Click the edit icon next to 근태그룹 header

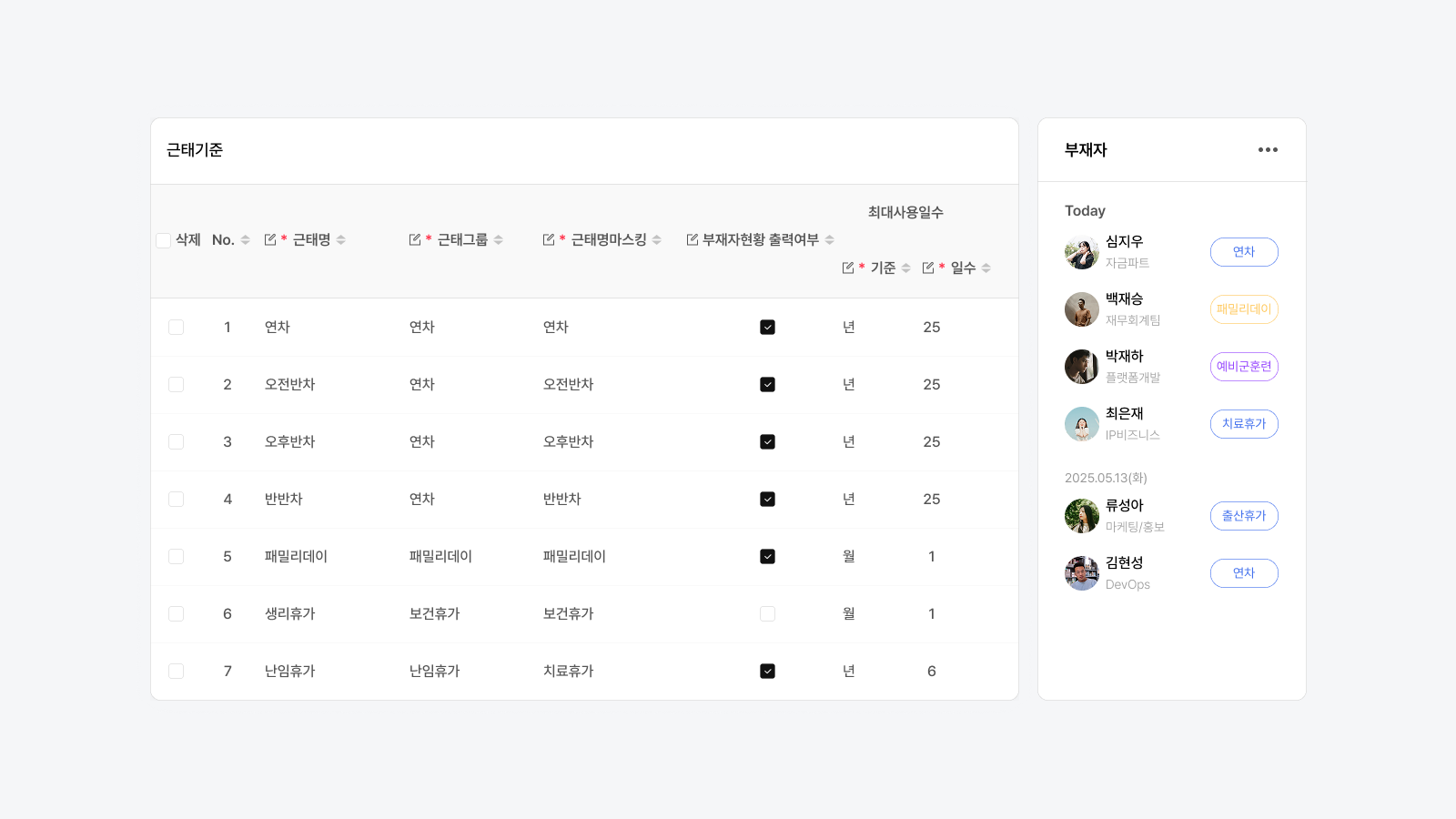[415, 239]
